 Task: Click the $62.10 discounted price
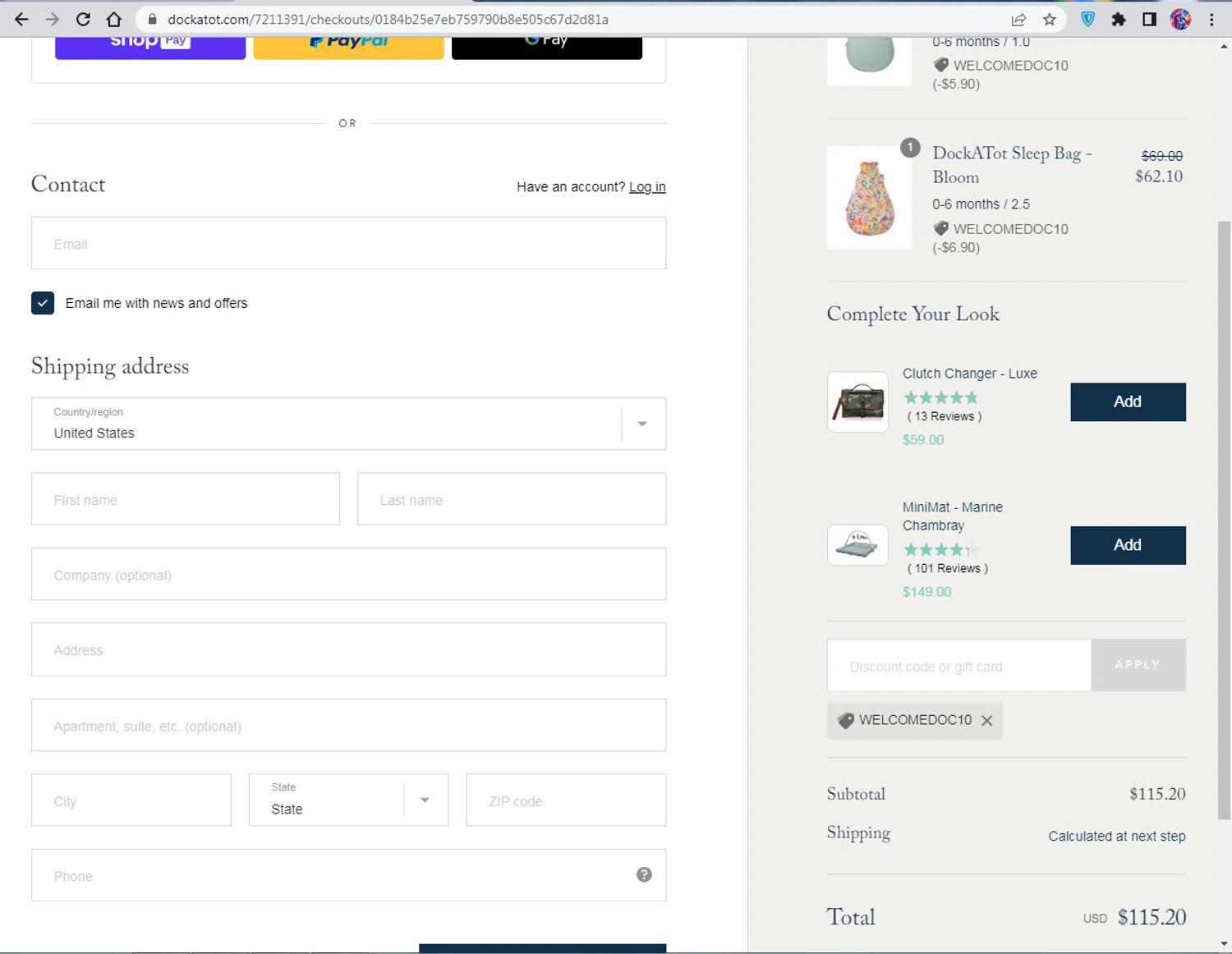[1159, 177]
